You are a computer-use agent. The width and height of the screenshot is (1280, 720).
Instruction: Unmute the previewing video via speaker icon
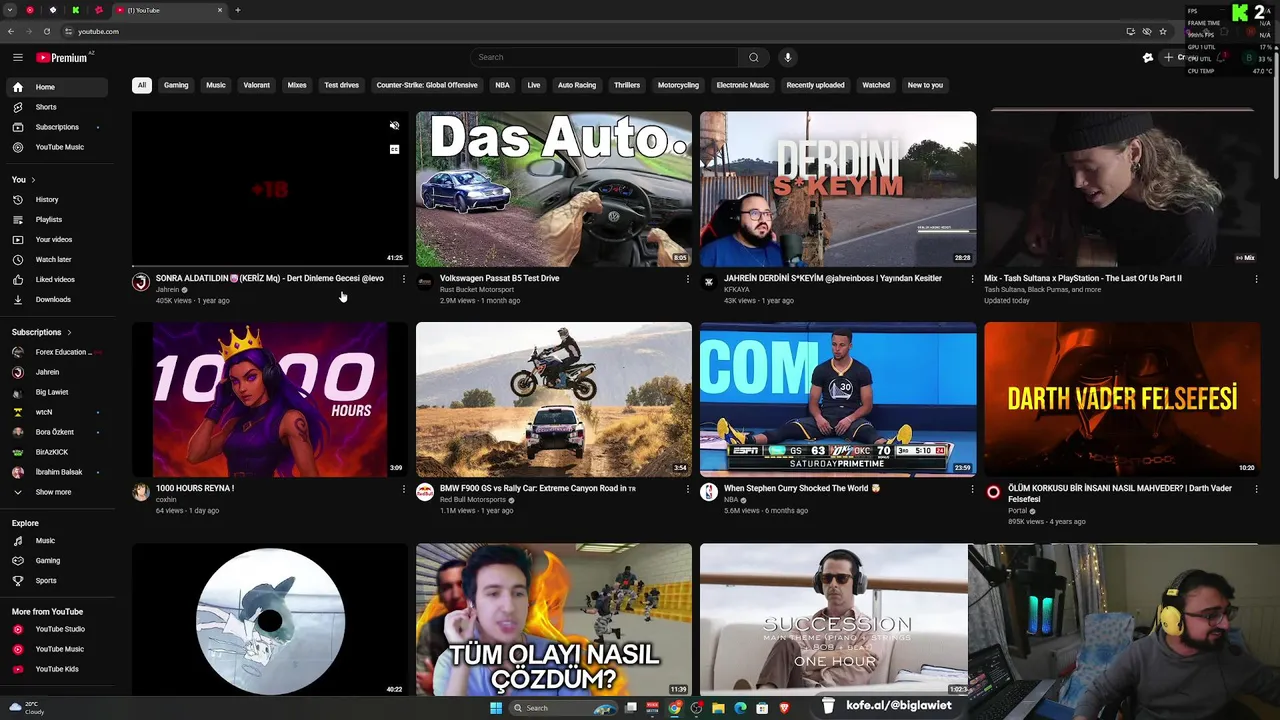click(x=394, y=126)
